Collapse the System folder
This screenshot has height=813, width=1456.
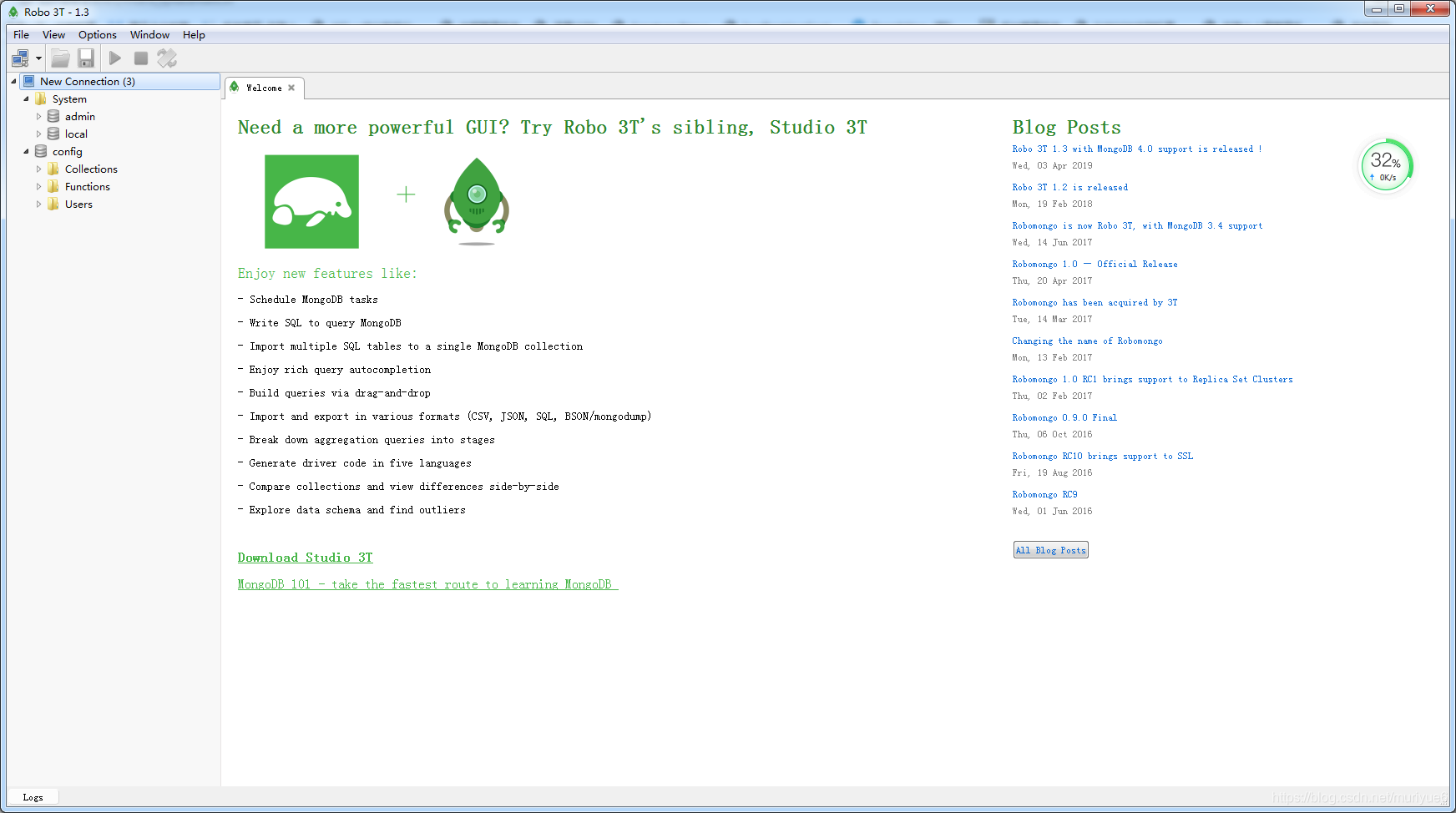click(26, 98)
